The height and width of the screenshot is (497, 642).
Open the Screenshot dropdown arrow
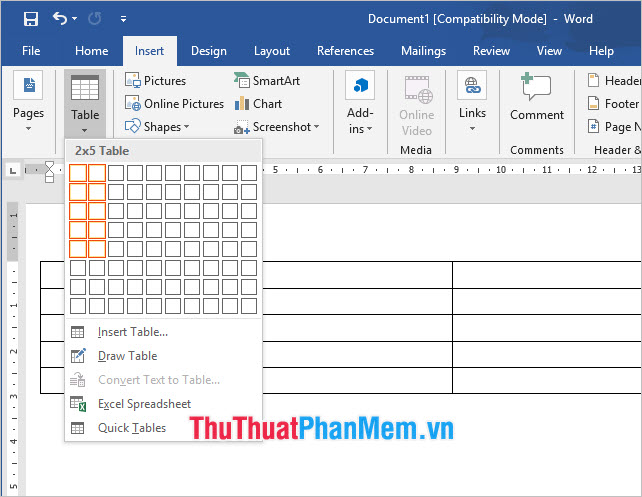[x=316, y=127]
